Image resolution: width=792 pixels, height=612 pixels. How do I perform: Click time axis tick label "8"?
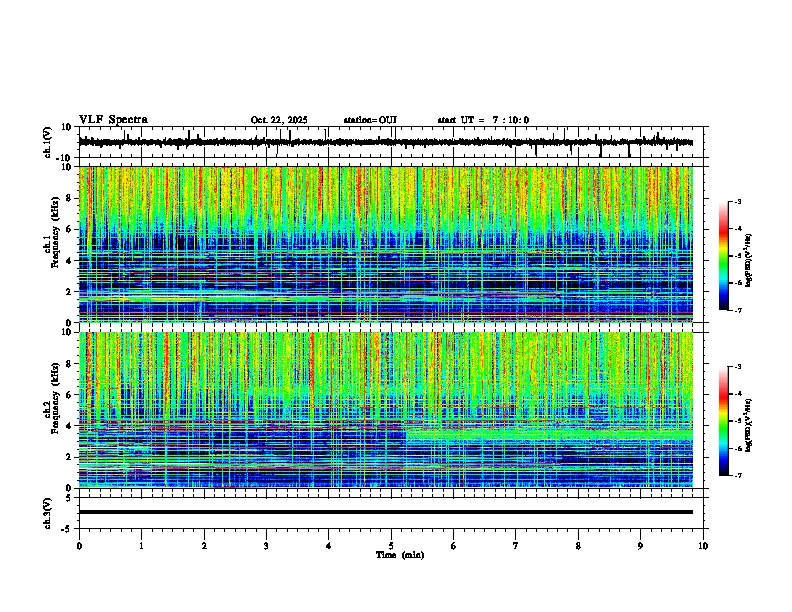click(578, 546)
